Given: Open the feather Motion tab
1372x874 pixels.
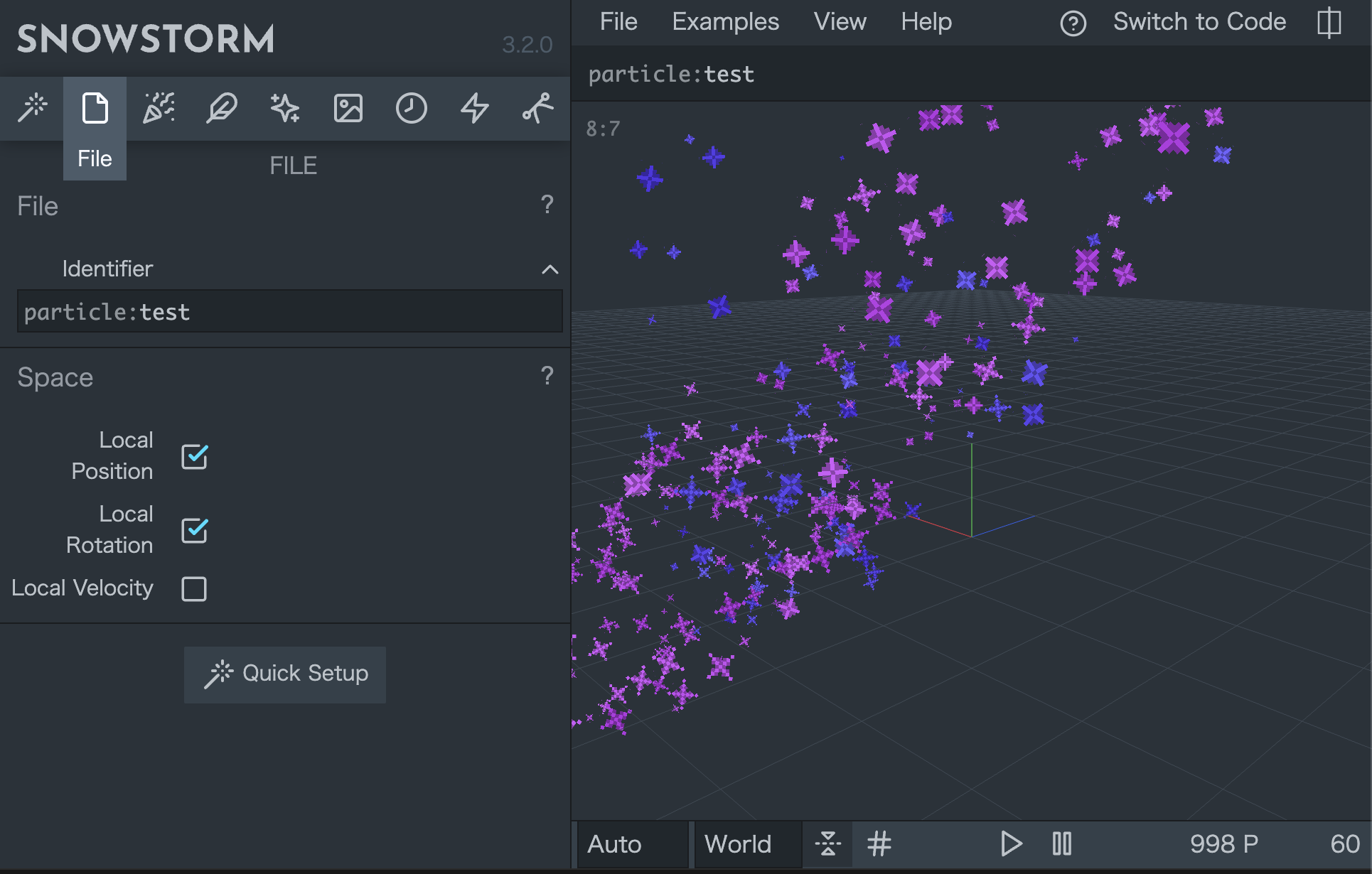Looking at the screenshot, I should [x=222, y=109].
